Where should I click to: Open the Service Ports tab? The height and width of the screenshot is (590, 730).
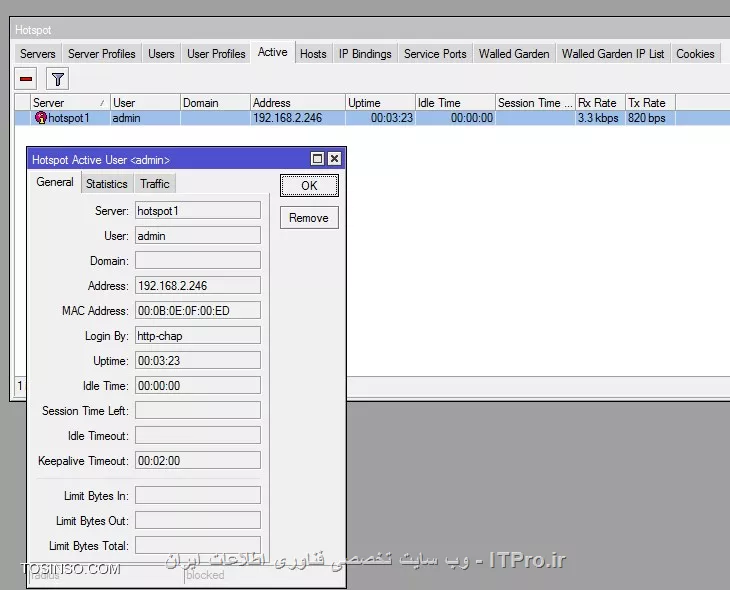click(x=435, y=54)
